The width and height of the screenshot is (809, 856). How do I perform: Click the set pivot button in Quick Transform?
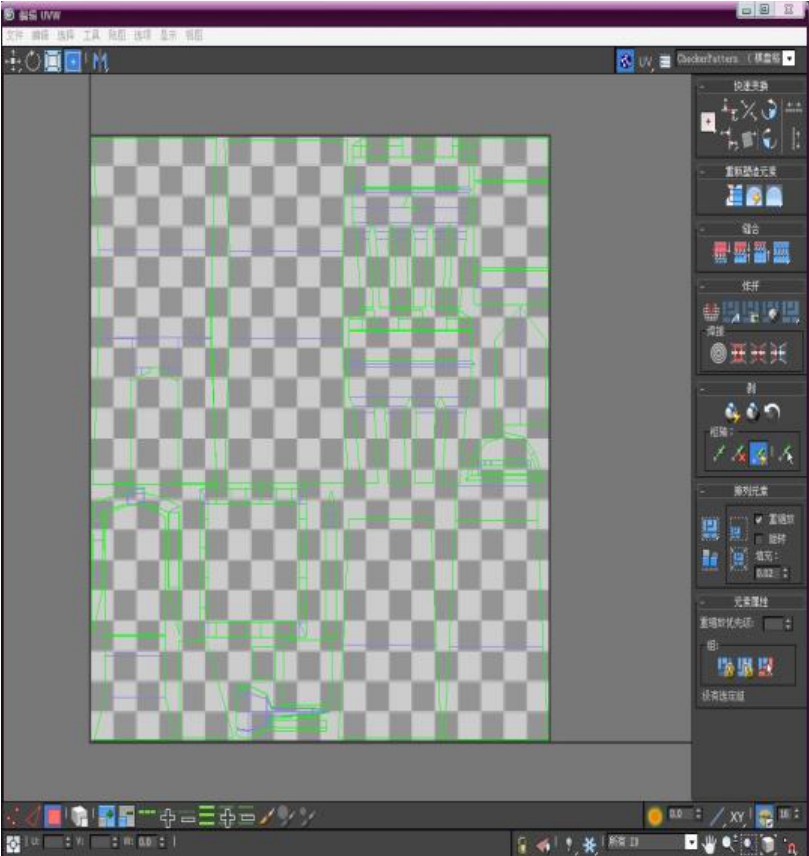[708, 122]
